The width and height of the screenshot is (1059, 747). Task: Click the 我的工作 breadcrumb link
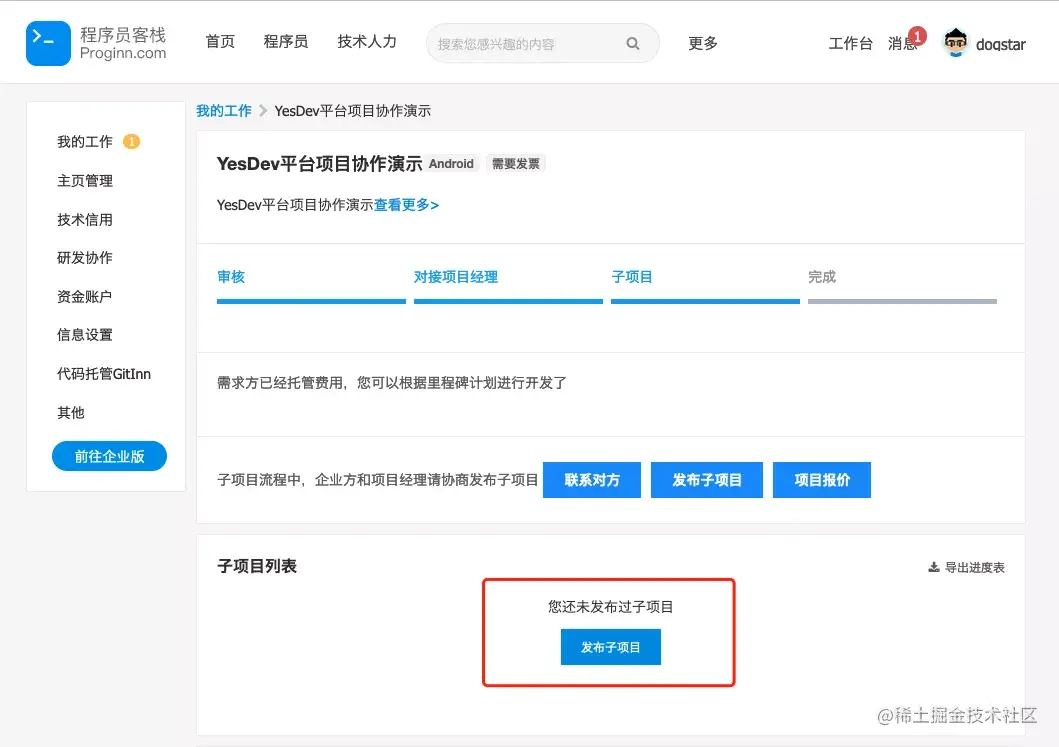(x=223, y=110)
